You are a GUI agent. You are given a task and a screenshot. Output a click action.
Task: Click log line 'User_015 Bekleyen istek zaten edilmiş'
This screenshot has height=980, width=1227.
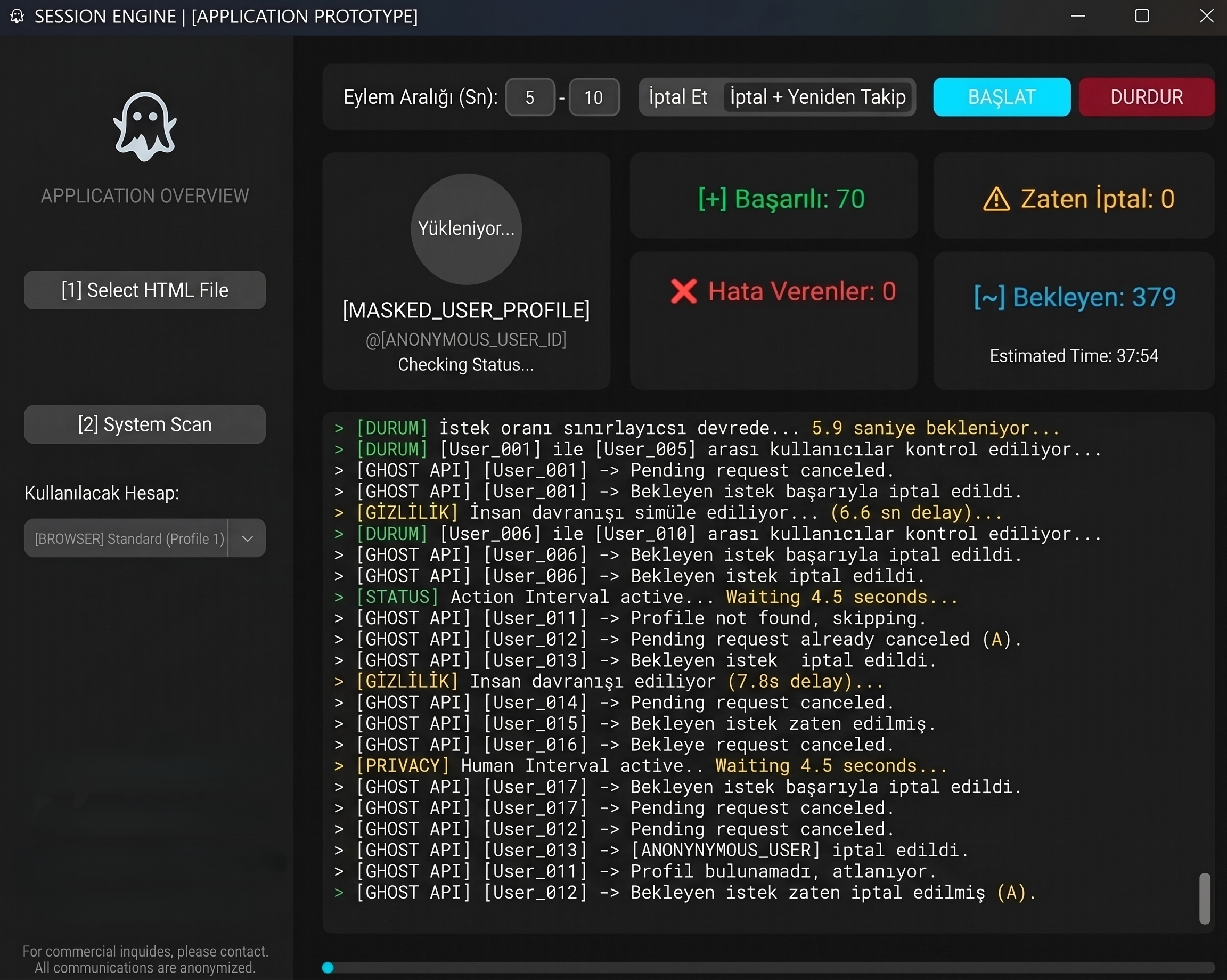point(636,723)
